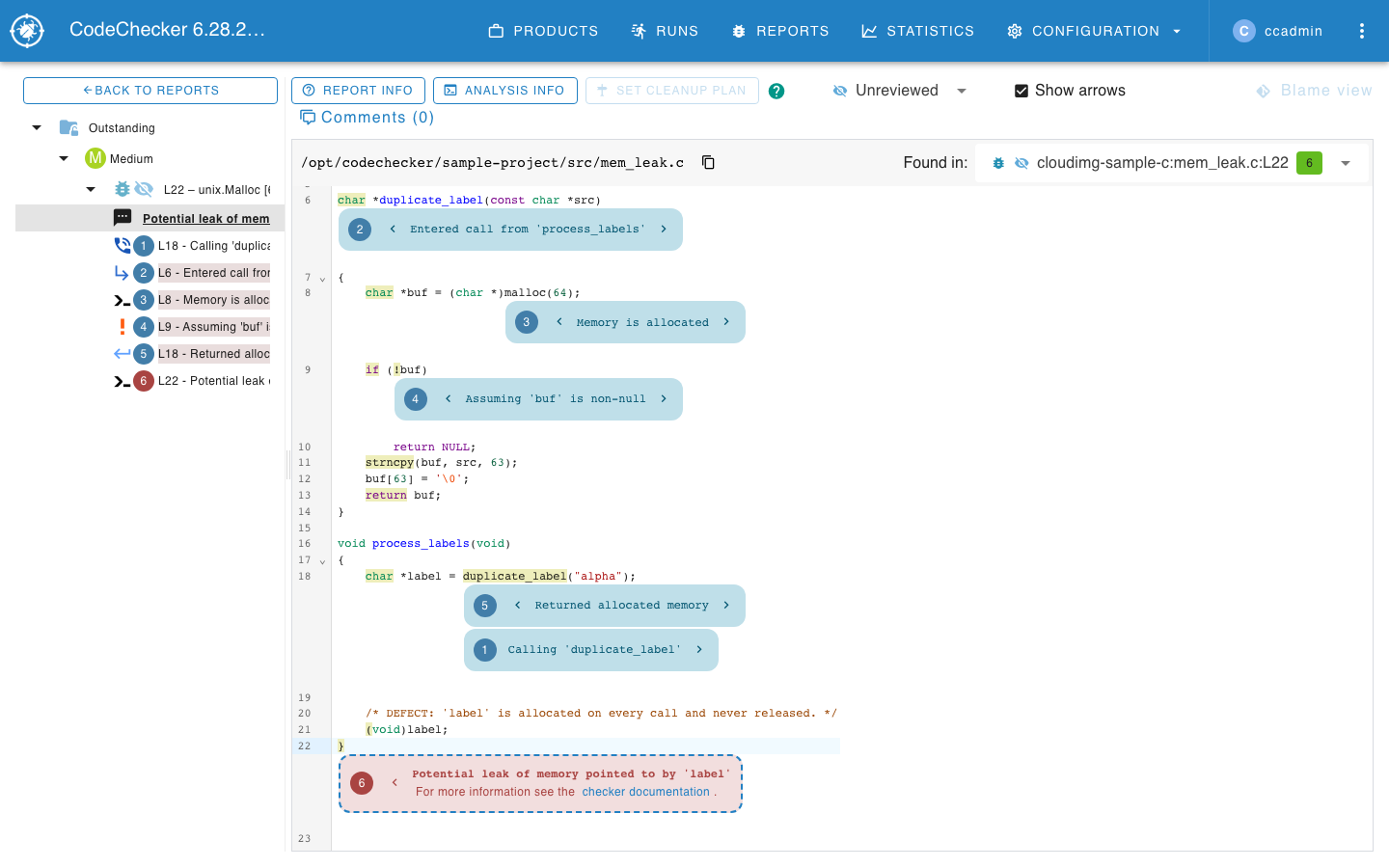Click line number 22 in the gutter
Screen dimensions: 1389x868
pyautogui.click(x=305, y=746)
